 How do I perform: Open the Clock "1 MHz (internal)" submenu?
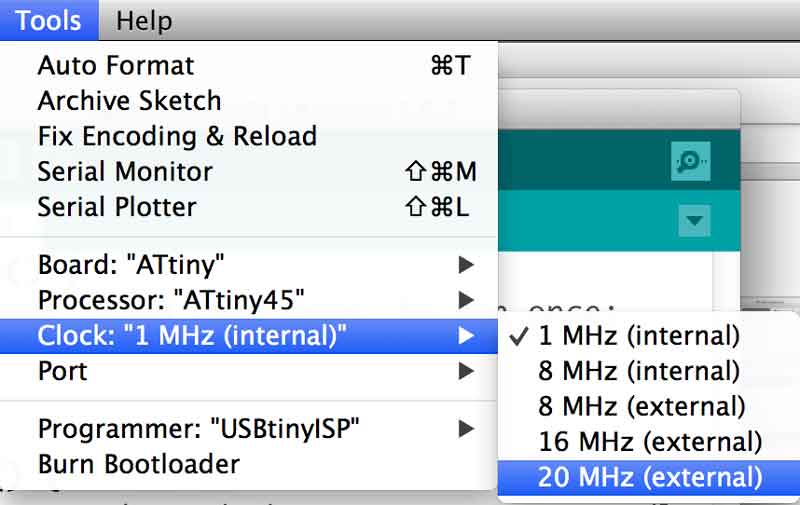(248, 336)
